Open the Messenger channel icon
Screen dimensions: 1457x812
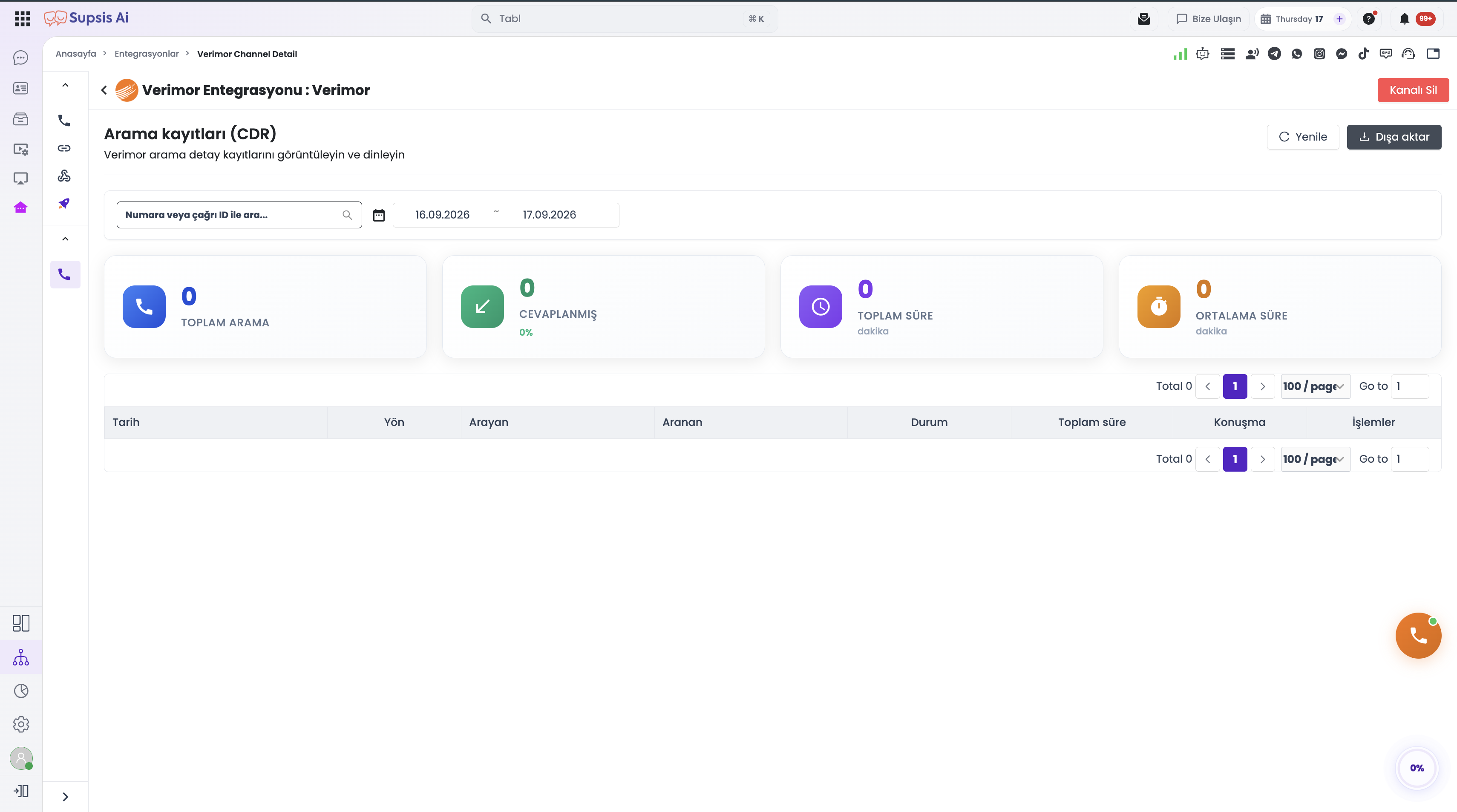tap(1342, 54)
